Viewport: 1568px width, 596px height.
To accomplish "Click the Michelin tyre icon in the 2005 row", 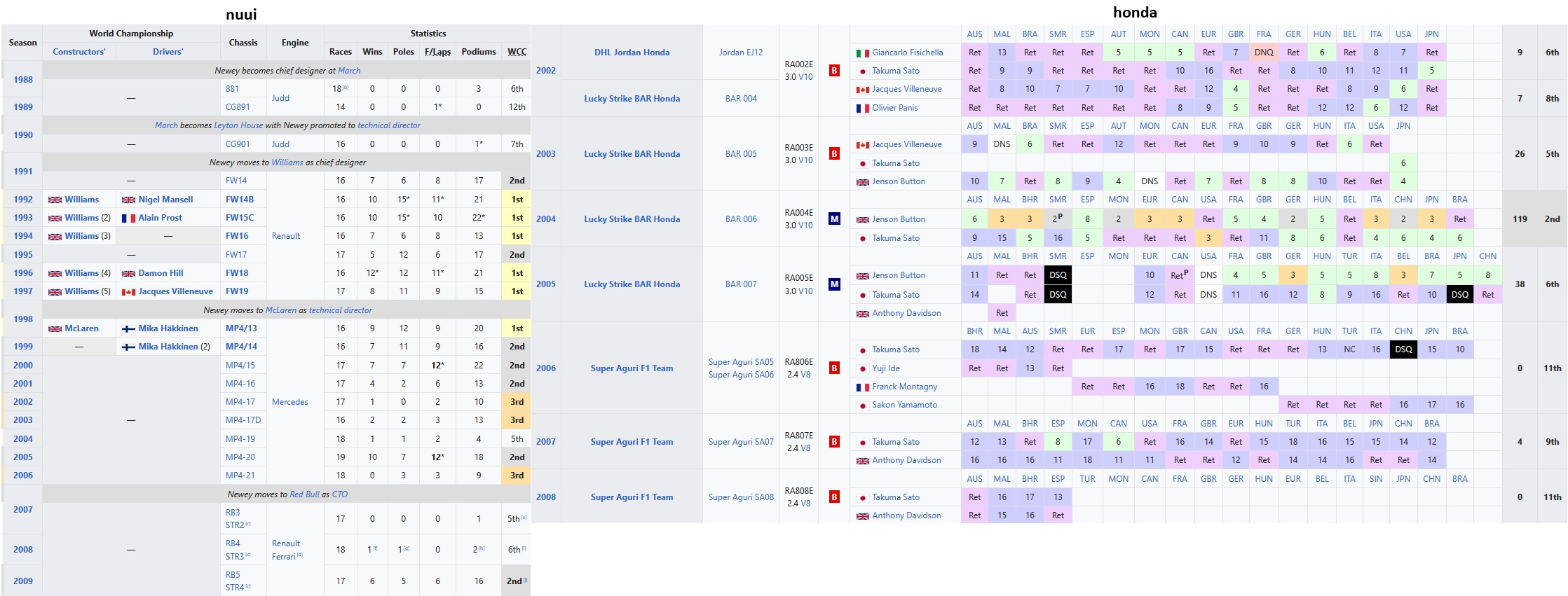I will (x=834, y=284).
